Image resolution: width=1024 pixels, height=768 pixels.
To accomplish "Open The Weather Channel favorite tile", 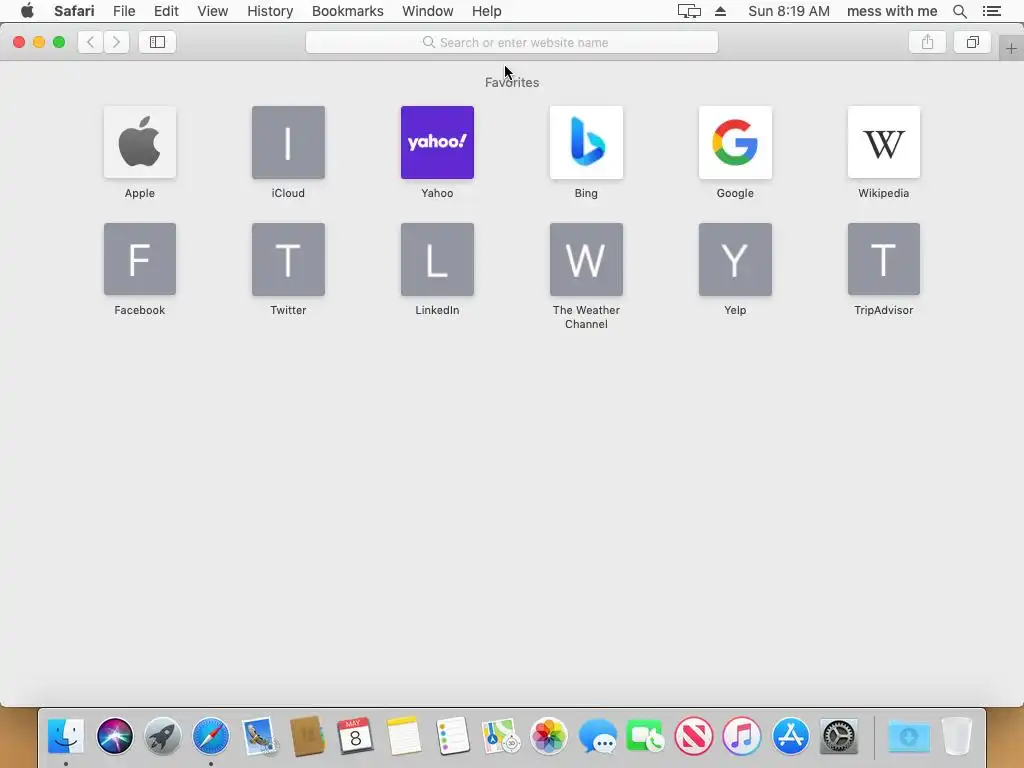I will pos(586,259).
